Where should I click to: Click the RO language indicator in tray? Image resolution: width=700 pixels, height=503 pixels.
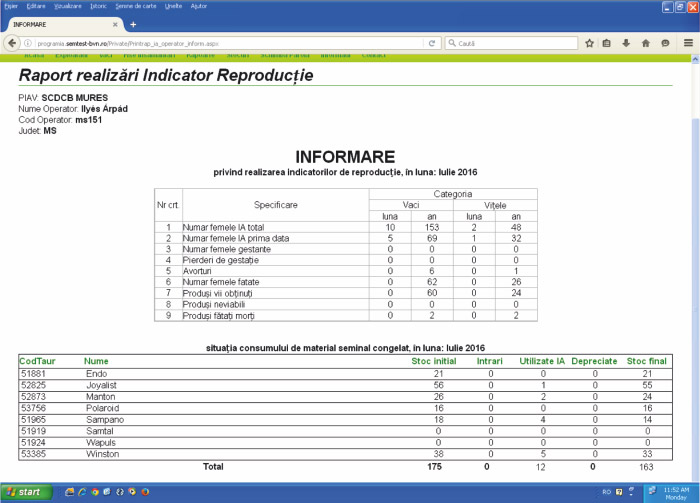[606, 492]
